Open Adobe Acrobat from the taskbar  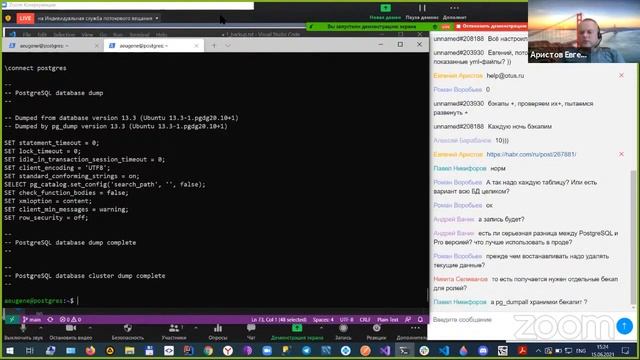tap(522, 351)
